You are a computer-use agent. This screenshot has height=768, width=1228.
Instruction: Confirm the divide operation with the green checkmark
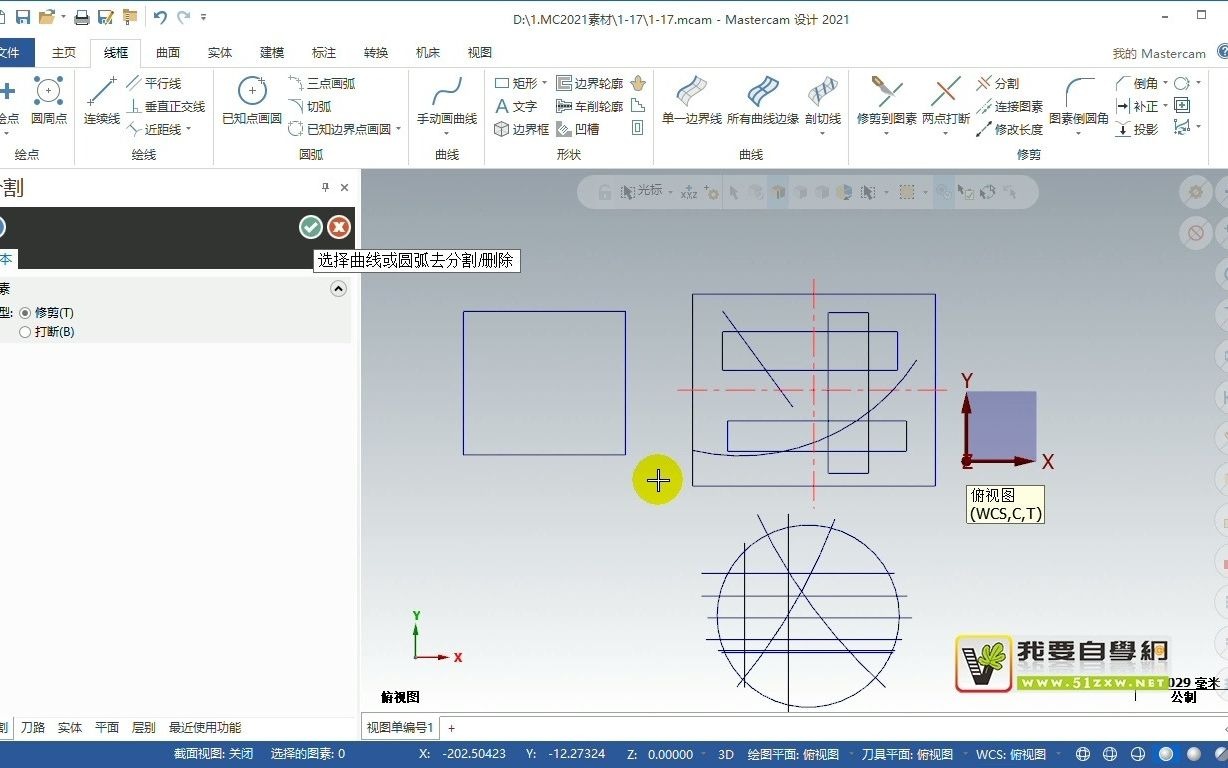tap(311, 227)
